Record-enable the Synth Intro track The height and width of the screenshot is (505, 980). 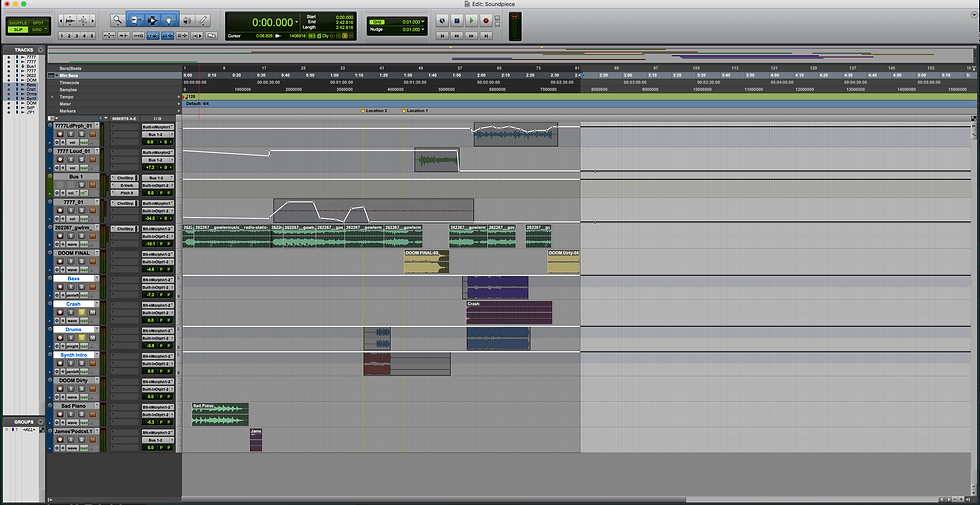(60, 362)
